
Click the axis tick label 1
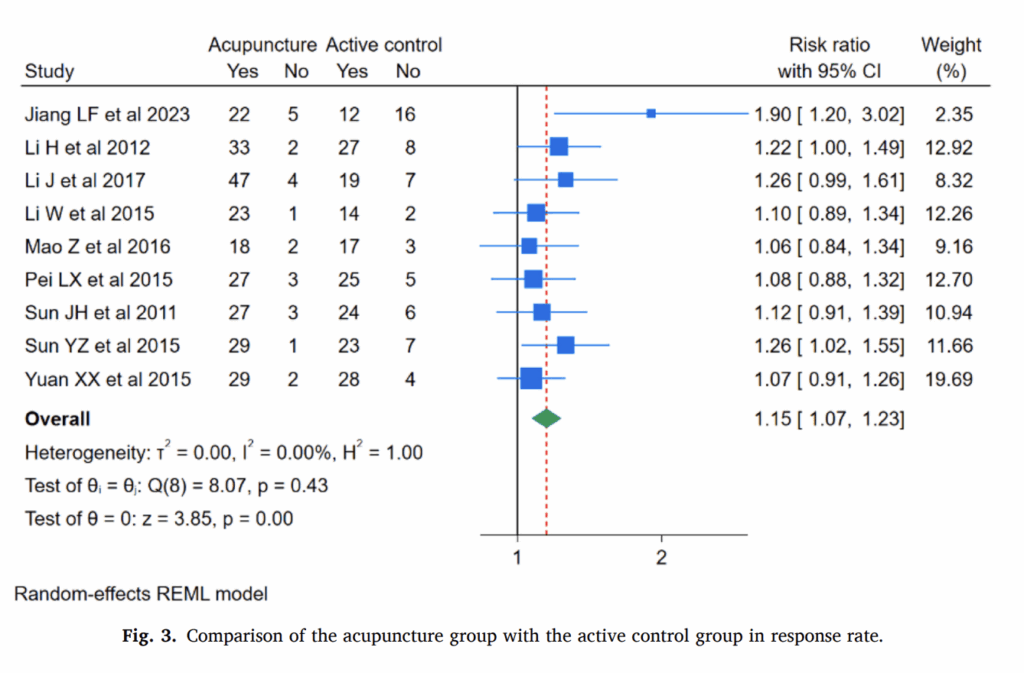click(x=517, y=558)
